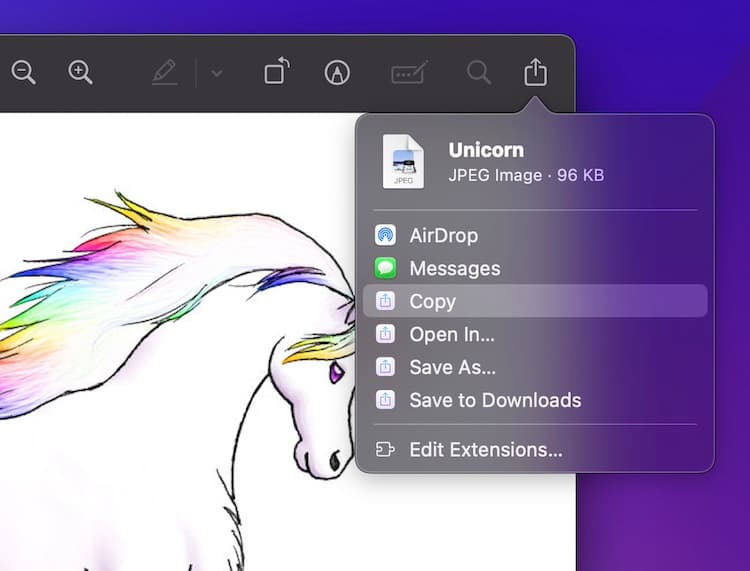The height and width of the screenshot is (571, 750).
Task: Select the highlight pen tool
Action: click(165, 72)
